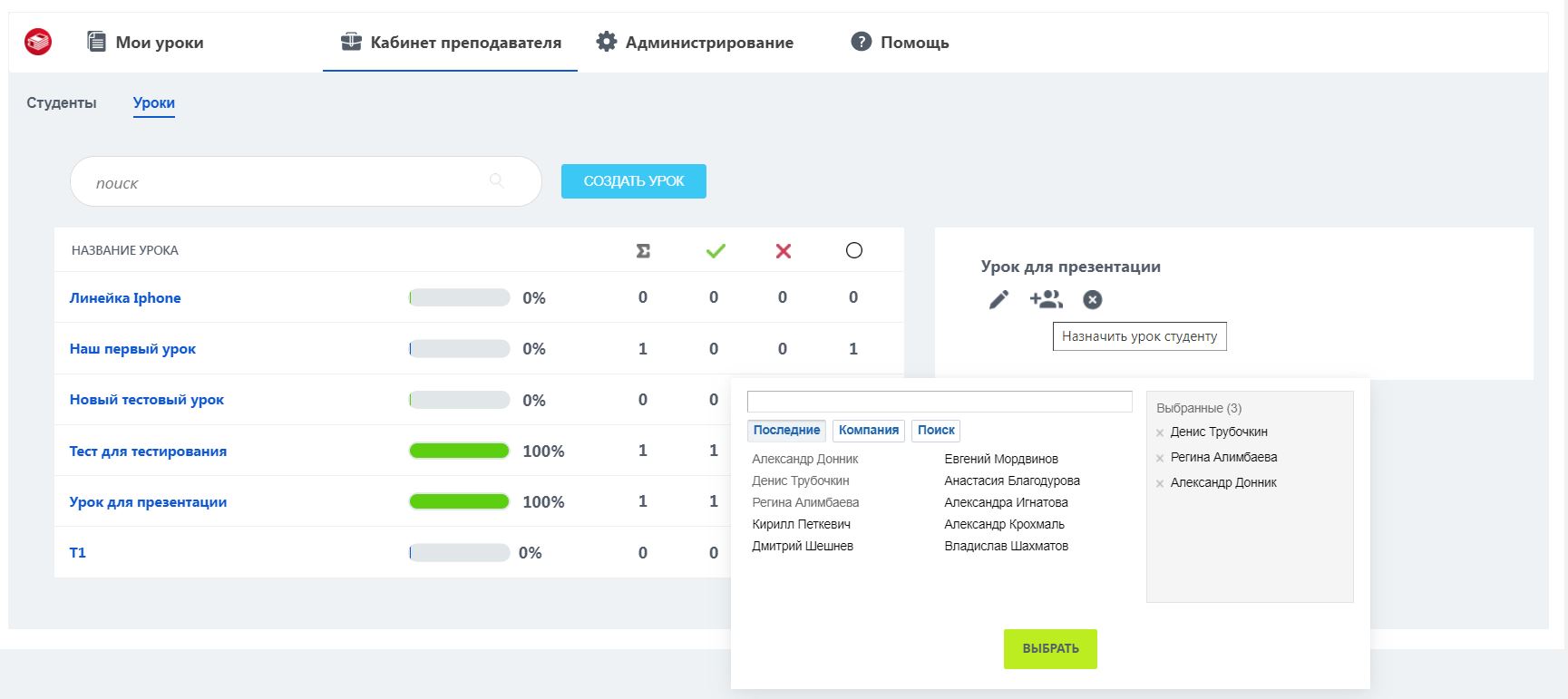Click the search magnifier icon

[496, 180]
